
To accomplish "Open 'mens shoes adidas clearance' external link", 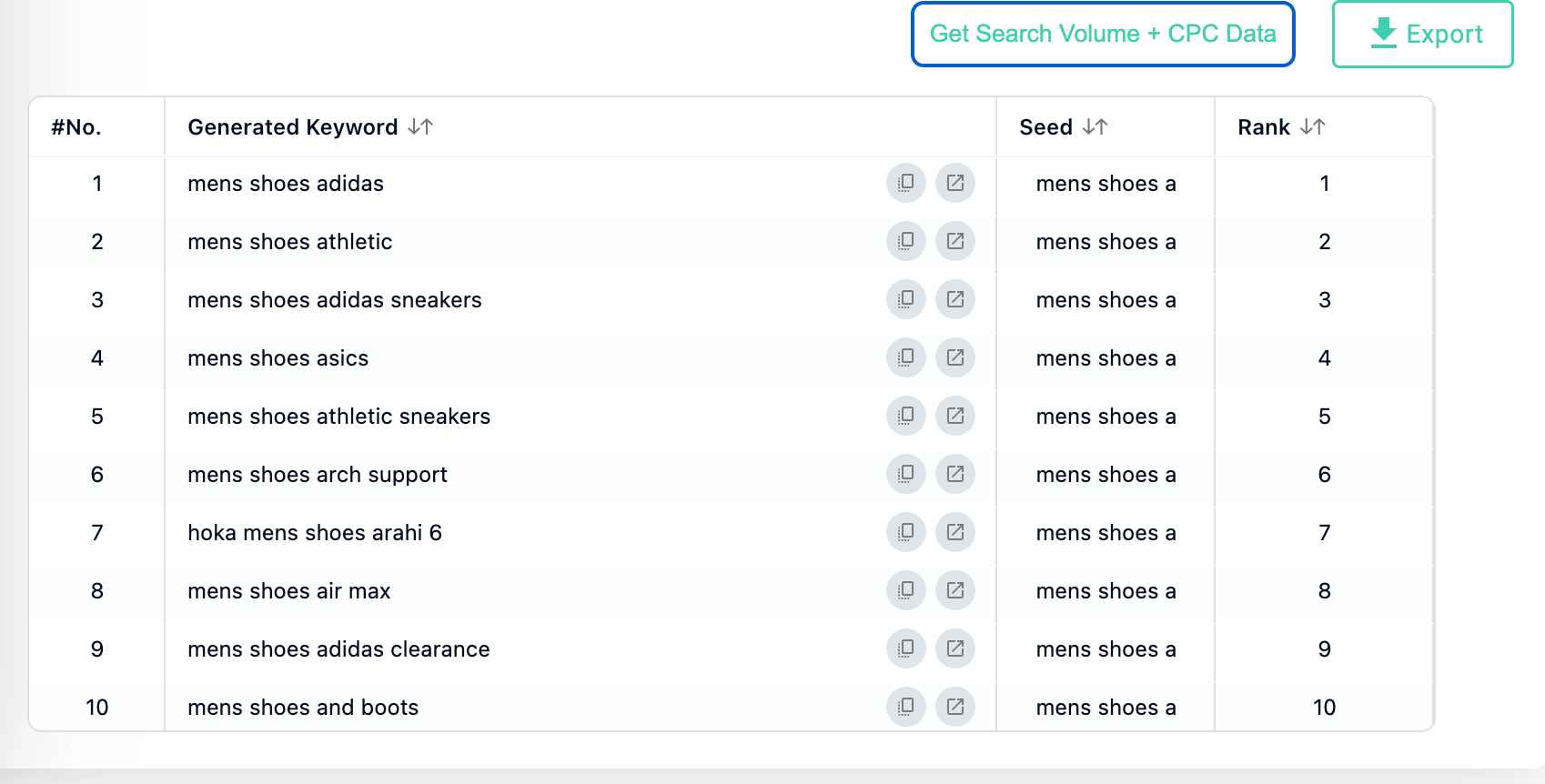I will tap(954, 648).
